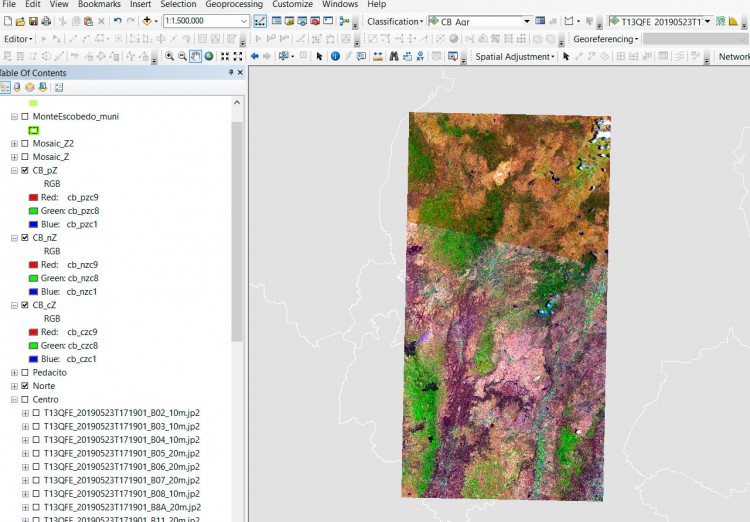Zoom to full extent globe
This screenshot has width=750, height=522.
pos(209,56)
